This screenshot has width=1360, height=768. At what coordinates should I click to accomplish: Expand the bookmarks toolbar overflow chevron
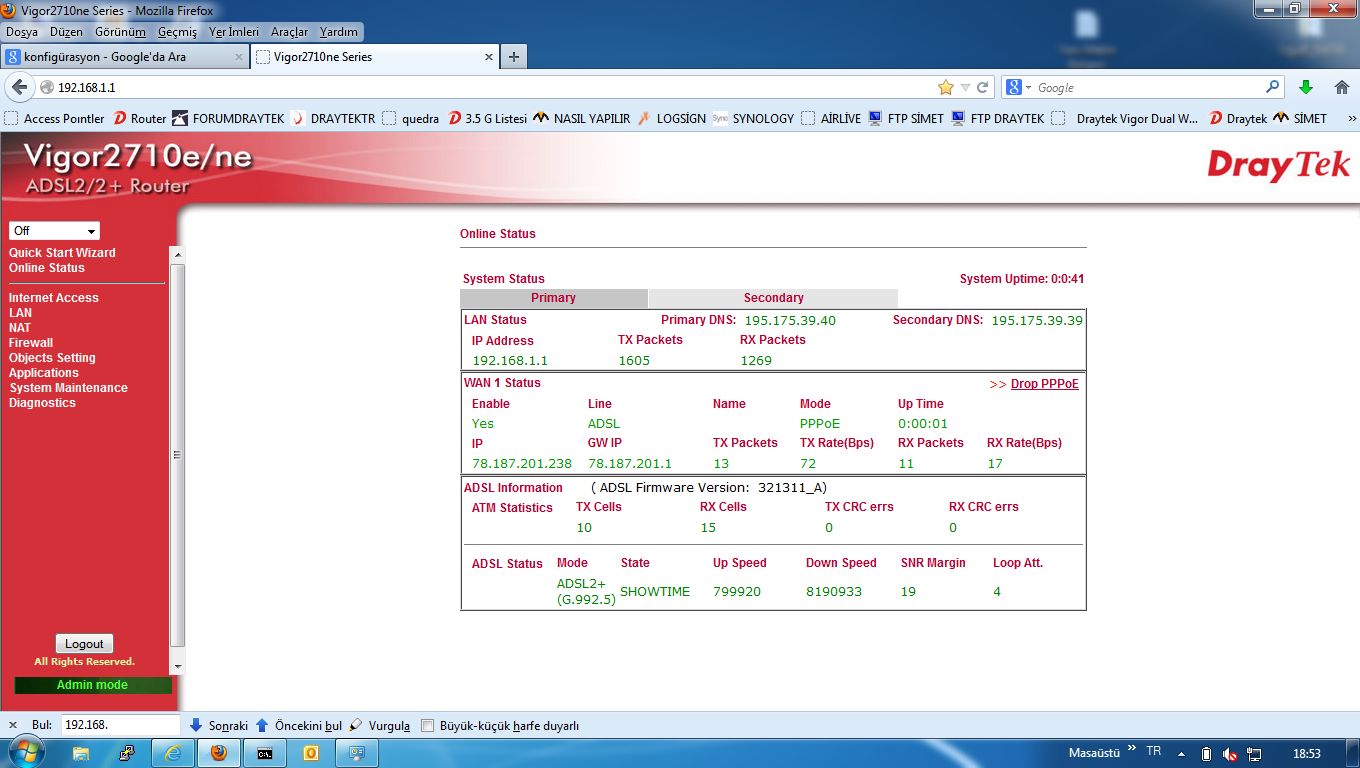[1351, 118]
